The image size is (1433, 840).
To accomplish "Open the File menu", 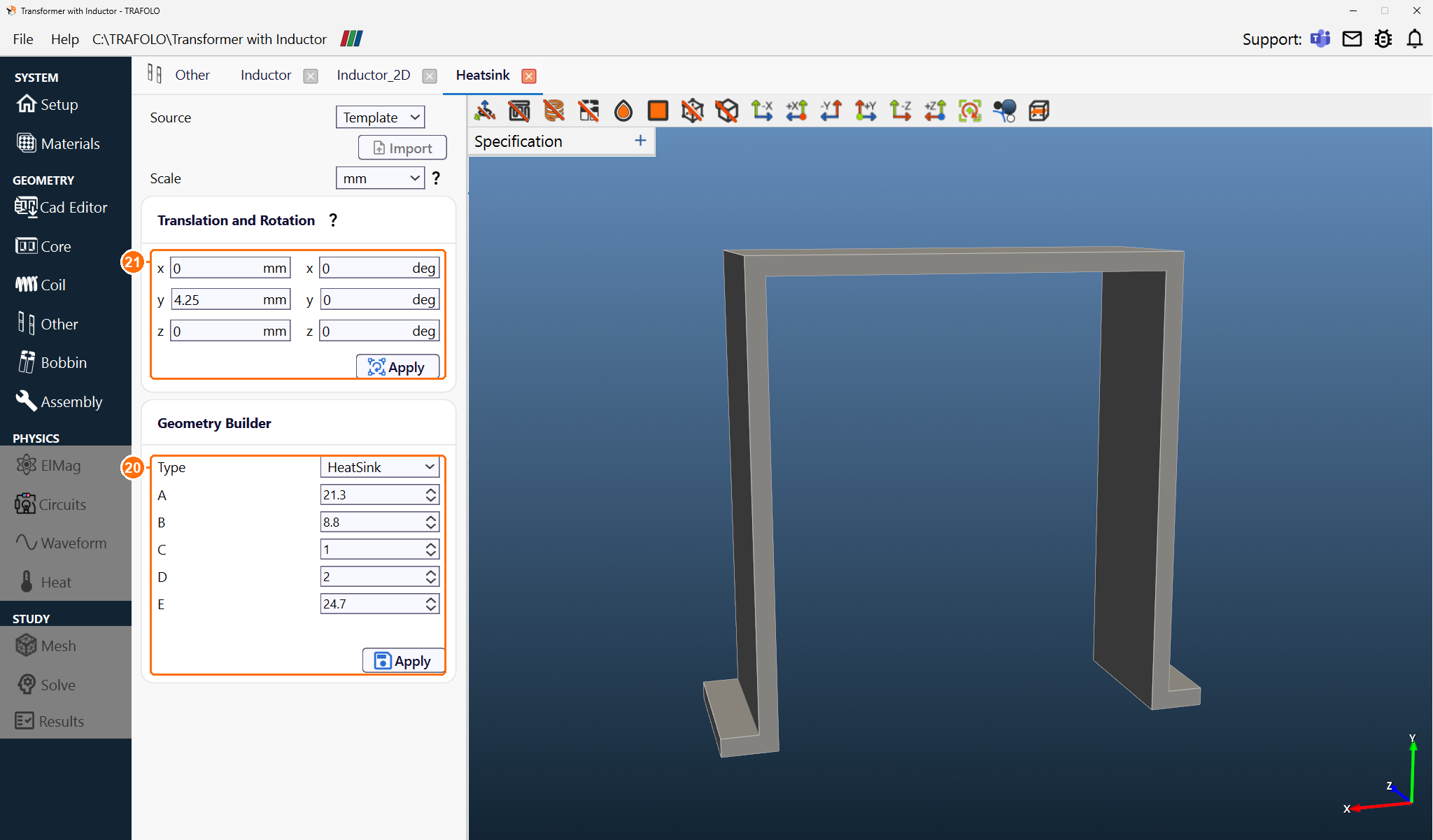I will [23, 39].
